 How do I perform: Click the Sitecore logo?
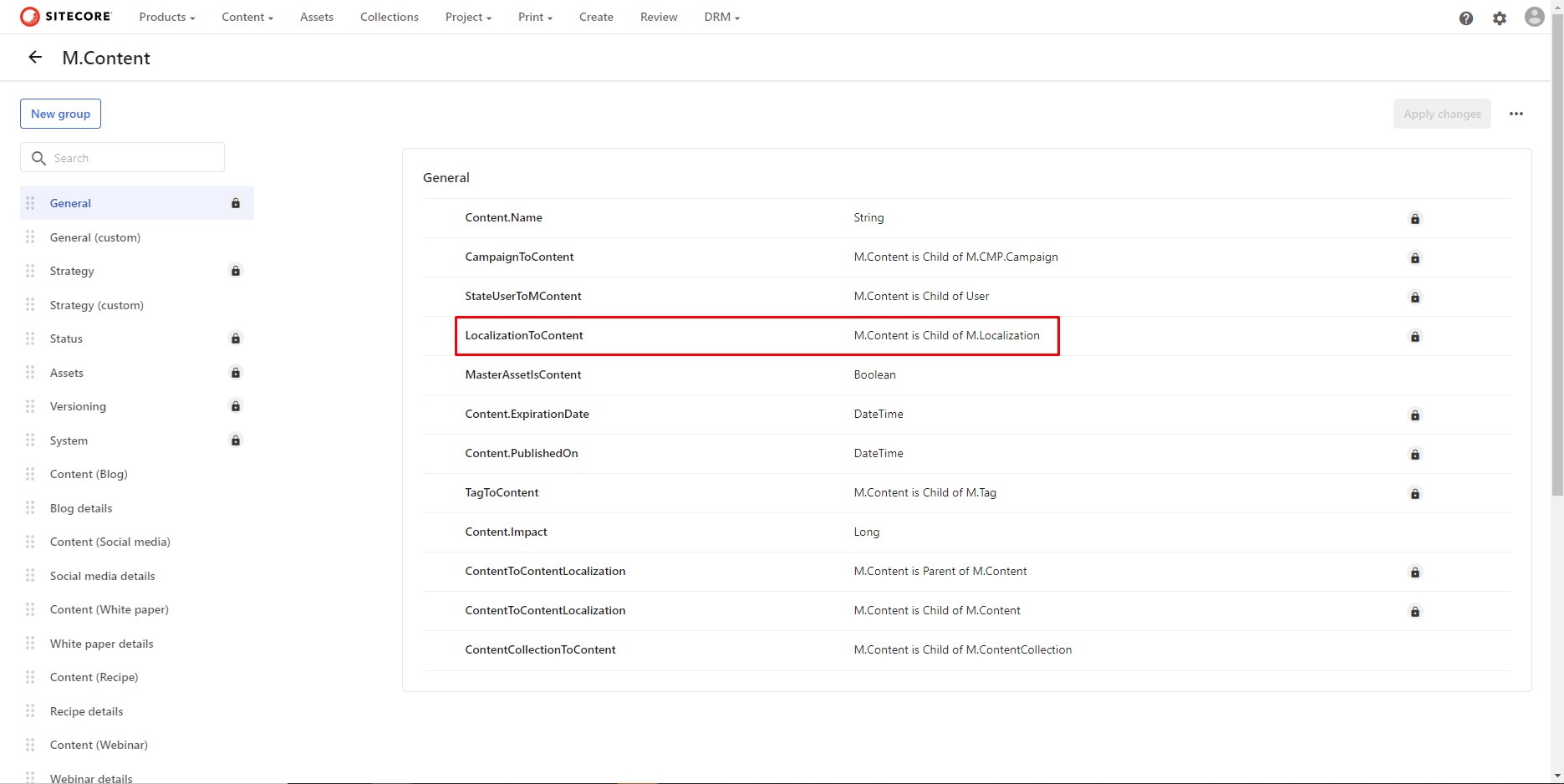tap(65, 17)
